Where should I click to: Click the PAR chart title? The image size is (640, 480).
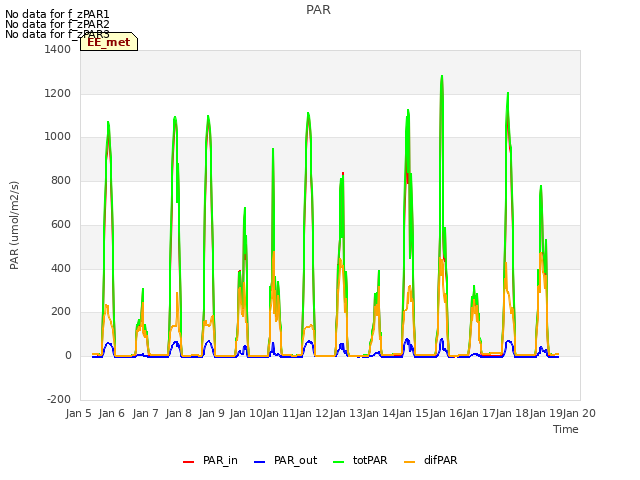click(x=318, y=10)
